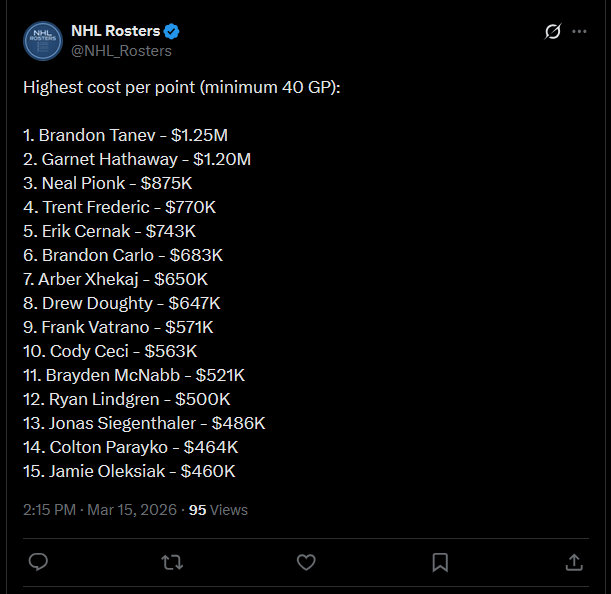611x594 pixels.
Task: Click the 'Highest cost per point' heading text
Action: point(181,86)
